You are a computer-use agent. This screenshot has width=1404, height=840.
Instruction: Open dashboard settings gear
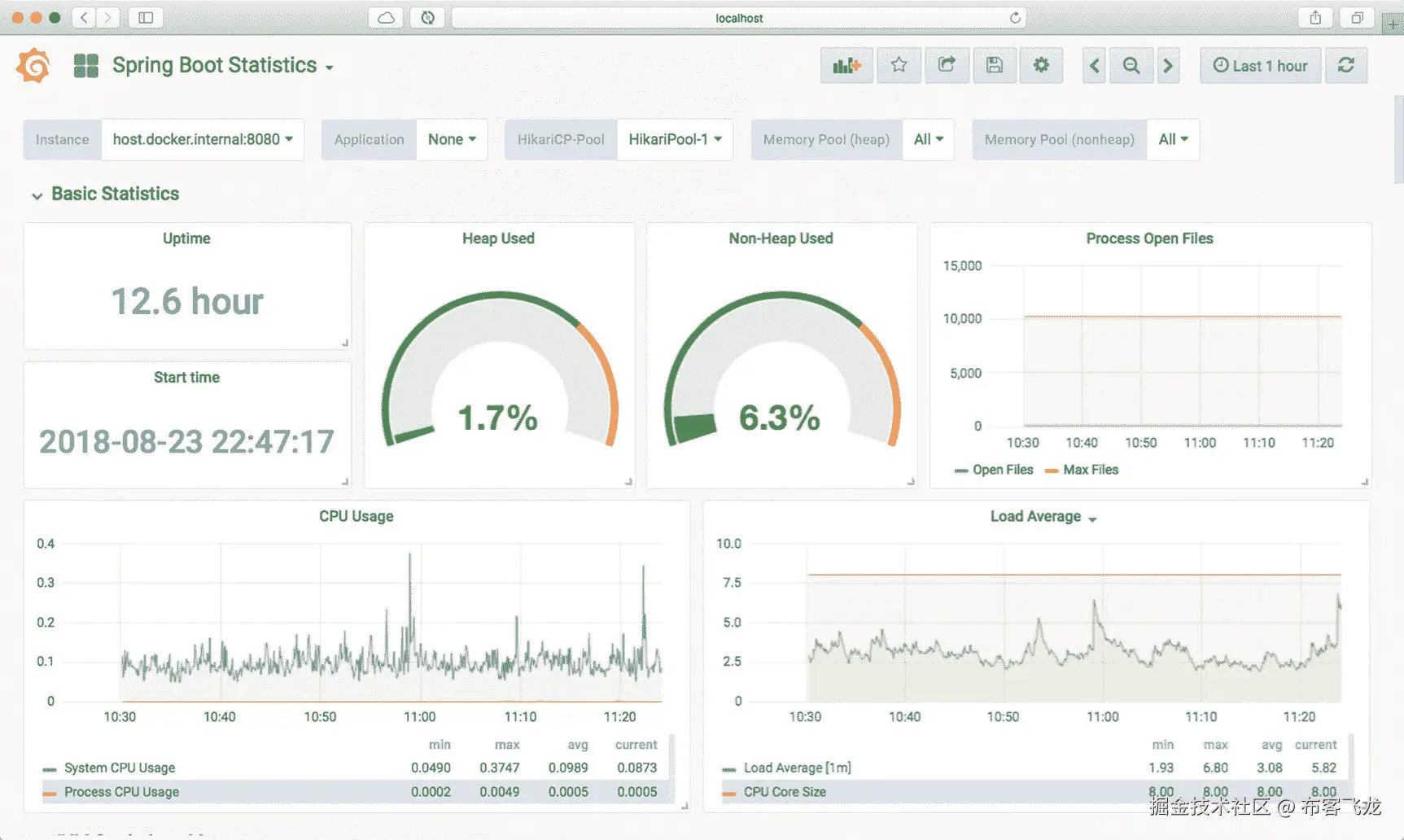click(x=1041, y=65)
